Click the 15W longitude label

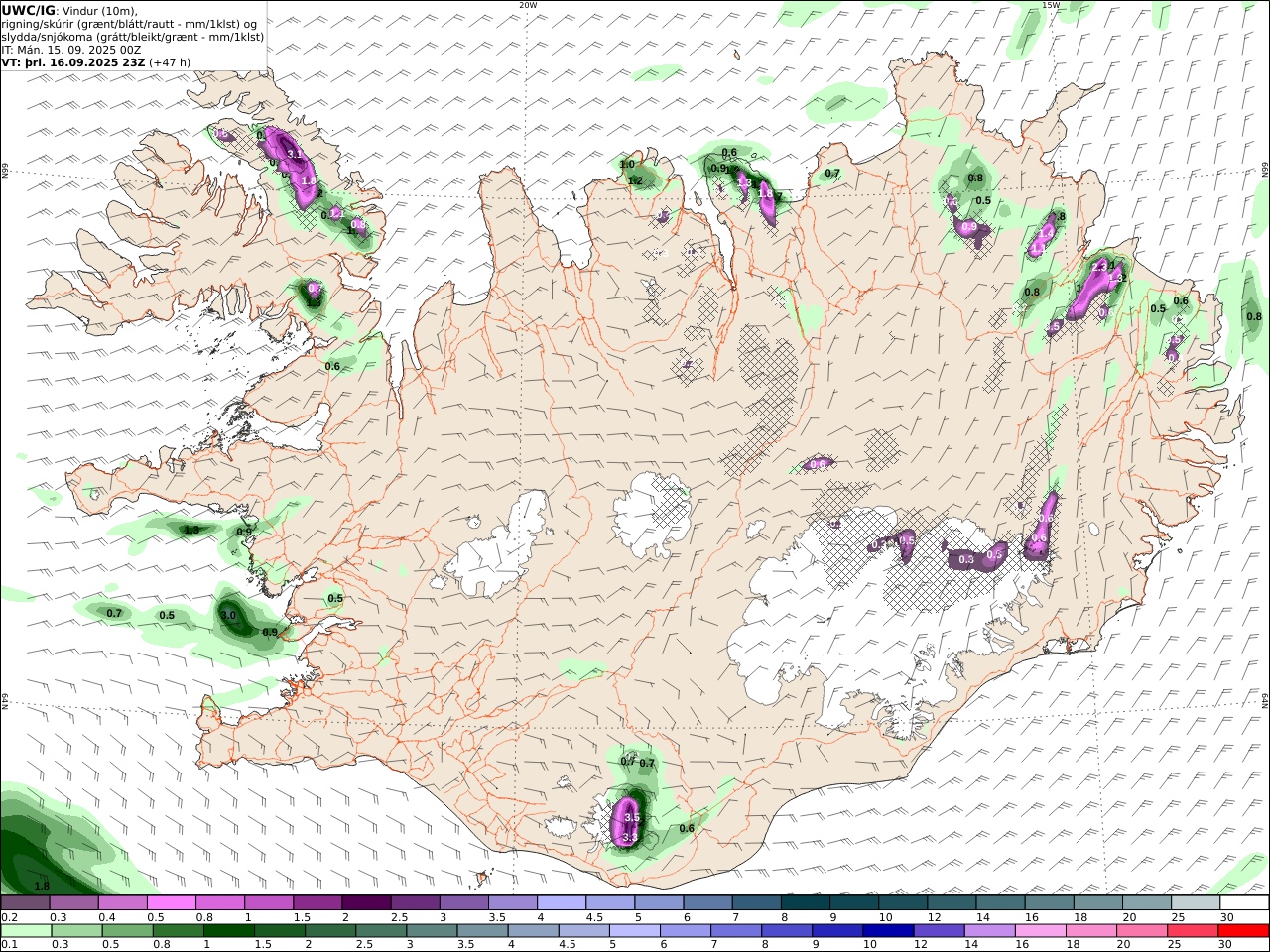click(x=1051, y=5)
